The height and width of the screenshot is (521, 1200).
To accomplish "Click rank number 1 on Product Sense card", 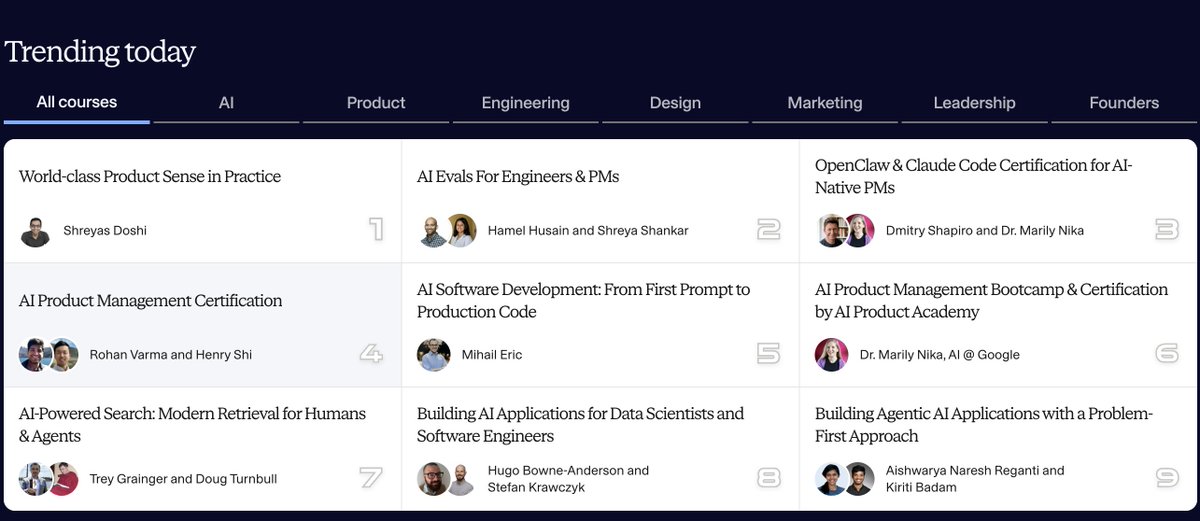I will tap(376, 230).
